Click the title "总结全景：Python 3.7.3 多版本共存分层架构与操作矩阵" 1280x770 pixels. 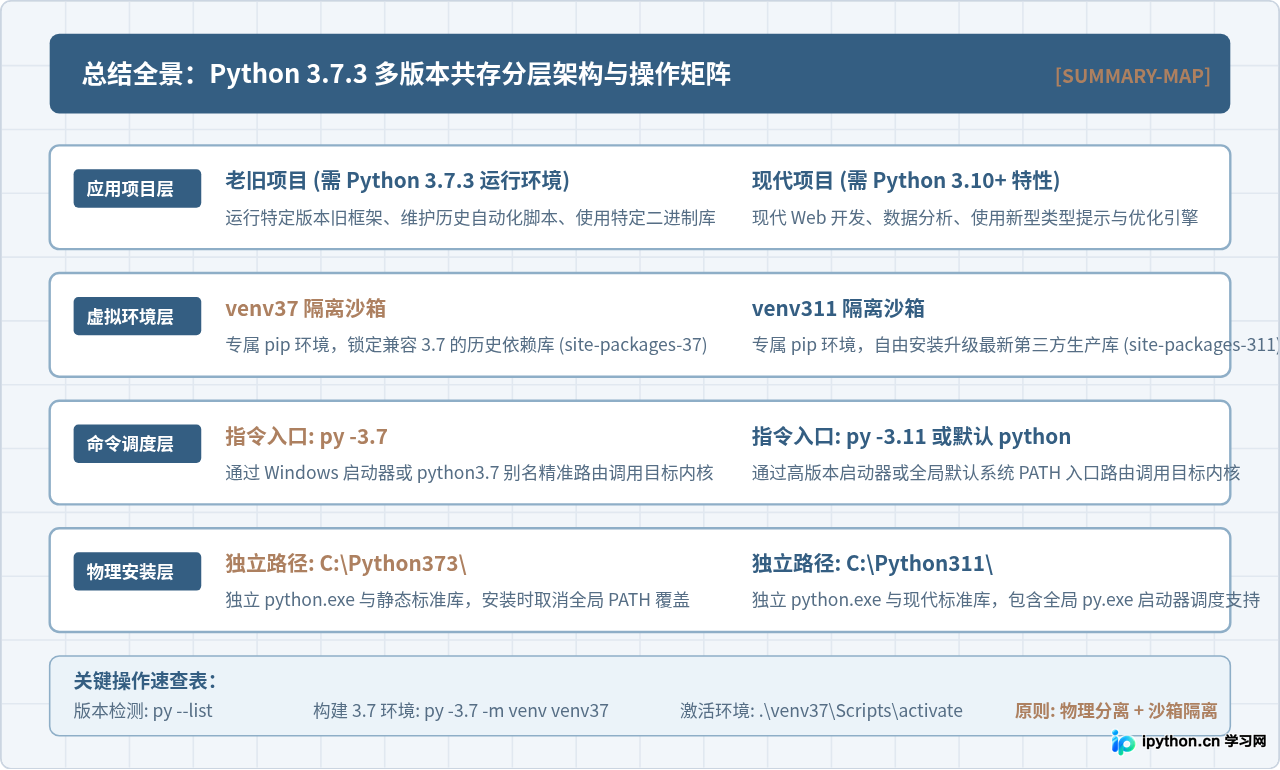[407, 74]
